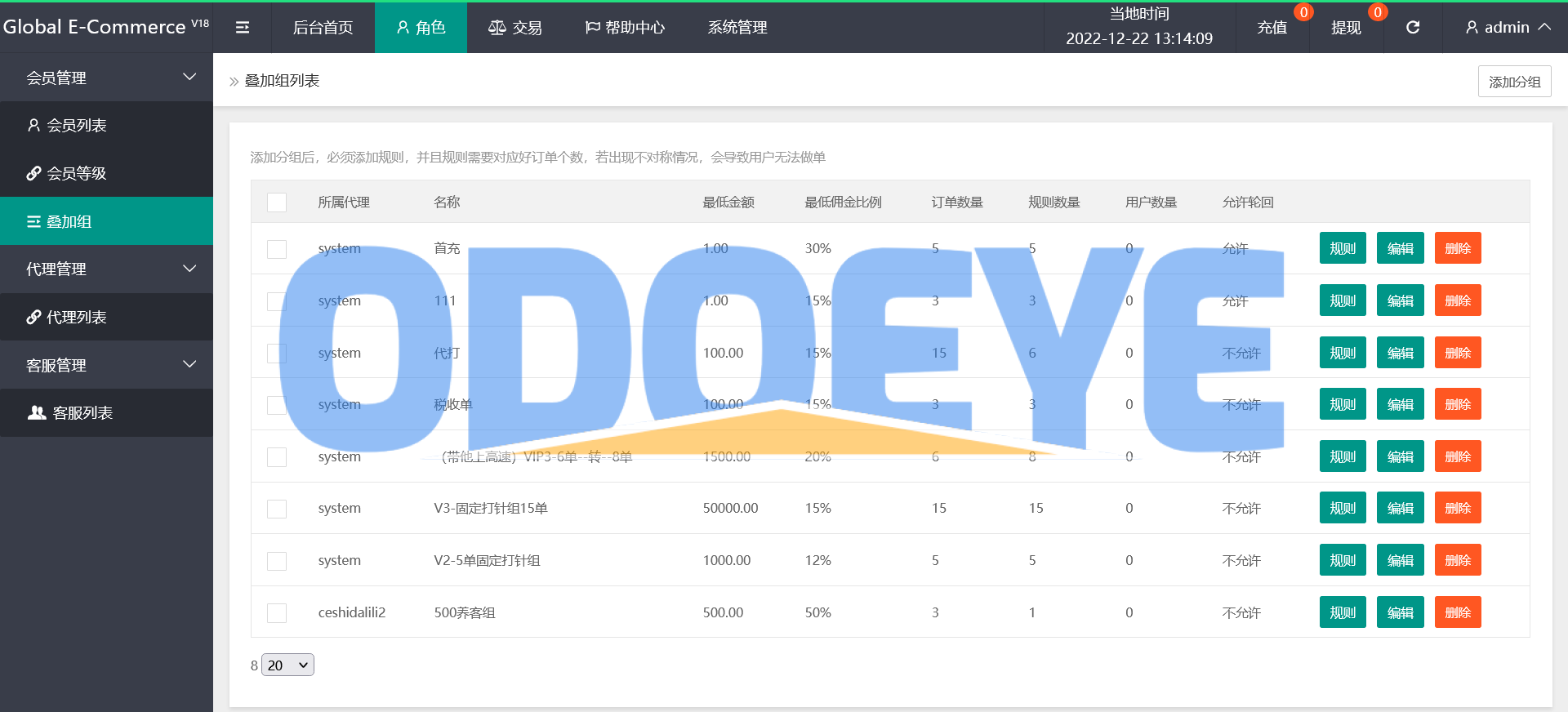The width and height of the screenshot is (1568, 712).
Task: Open 客服列表 in the sidebar
Action: 106,412
